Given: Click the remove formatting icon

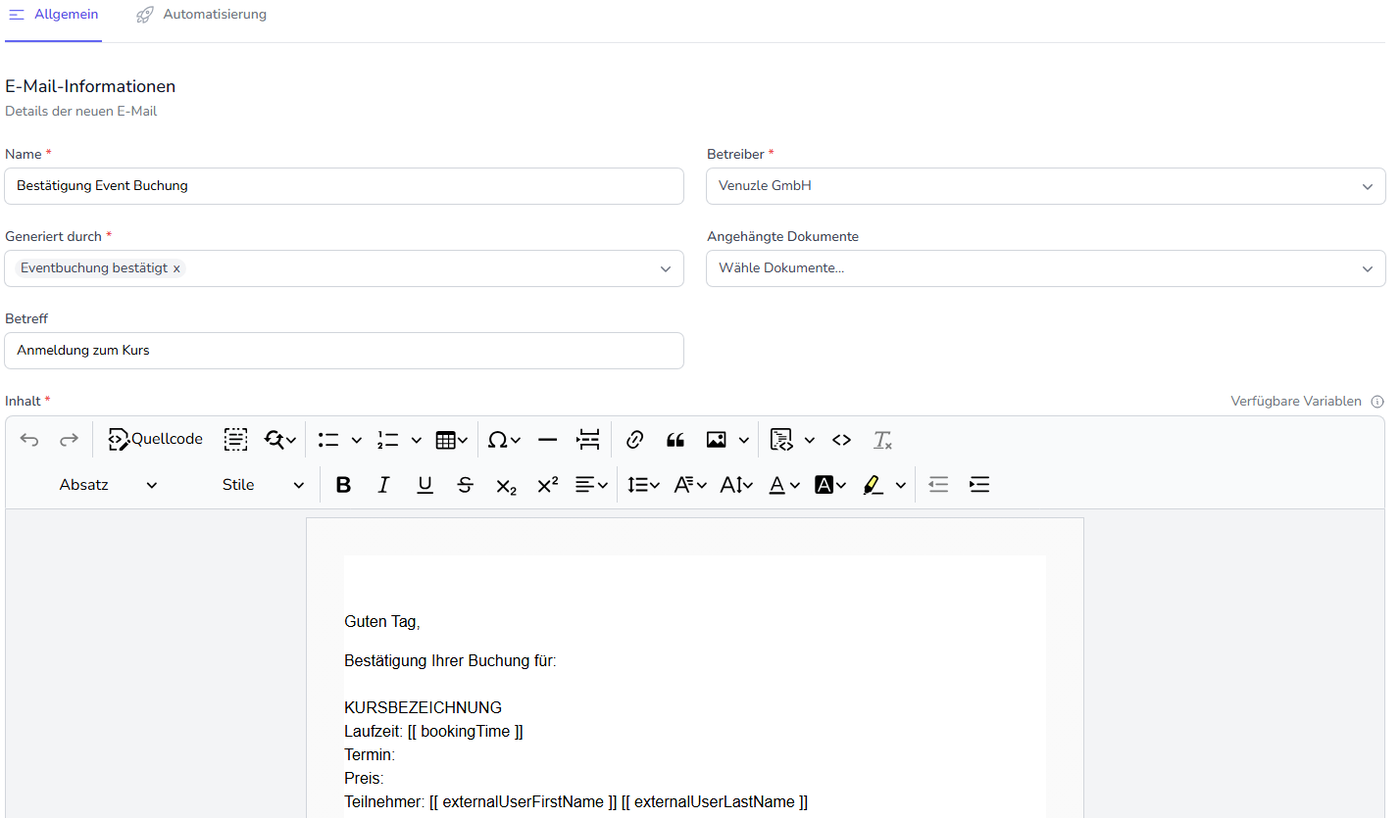Looking at the screenshot, I should coord(882,440).
